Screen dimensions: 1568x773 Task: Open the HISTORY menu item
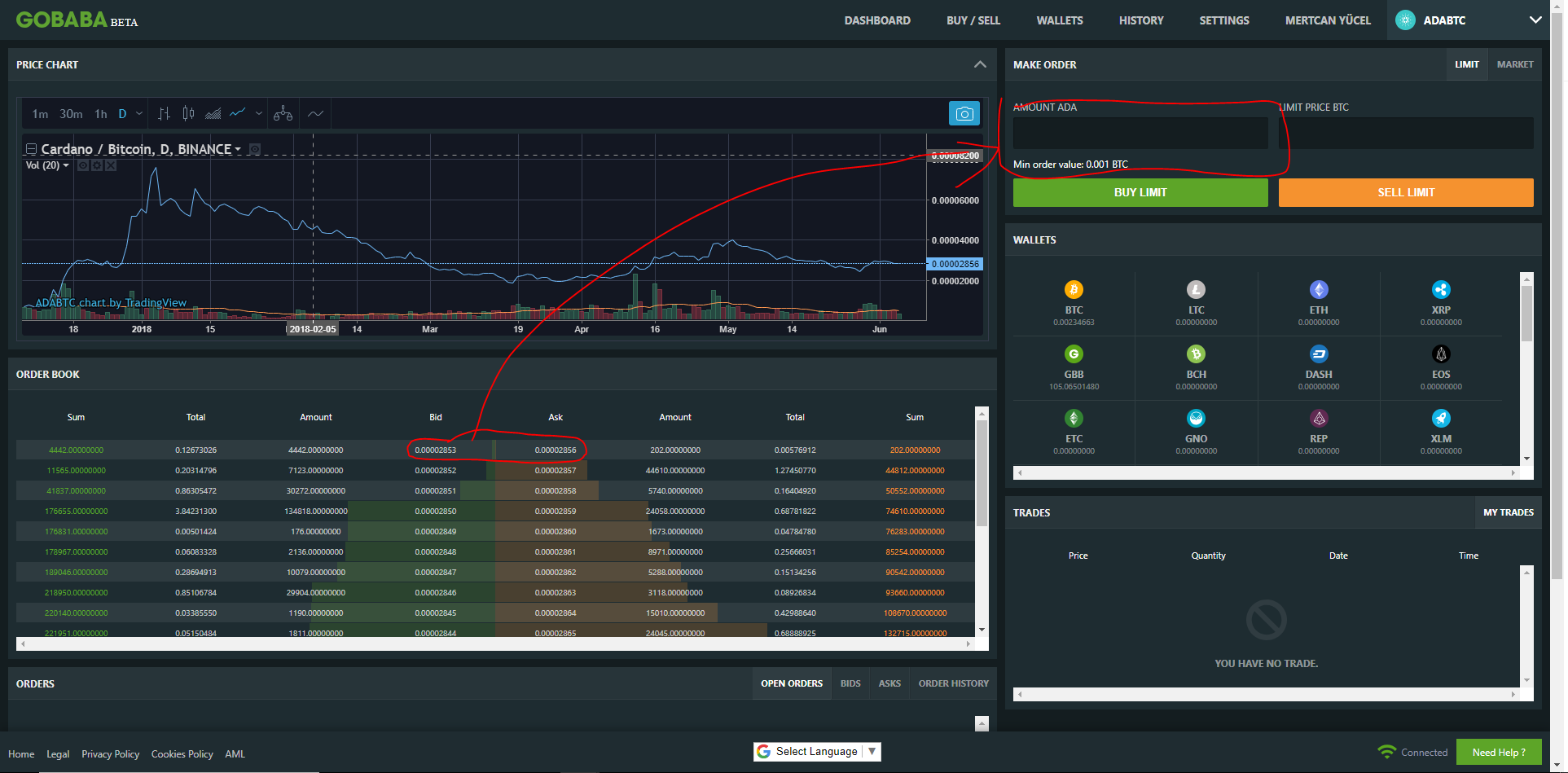click(1141, 20)
